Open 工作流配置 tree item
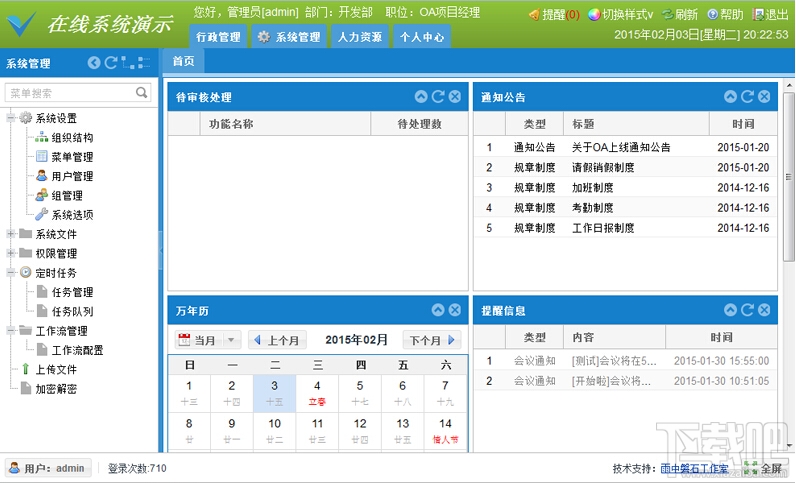This screenshot has width=796, height=483. (70, 350)
